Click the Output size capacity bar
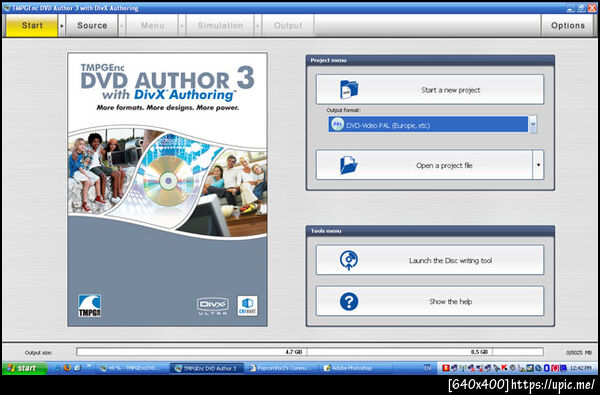The height and width of the screenshot is (395, 600). tap(310, 352)
